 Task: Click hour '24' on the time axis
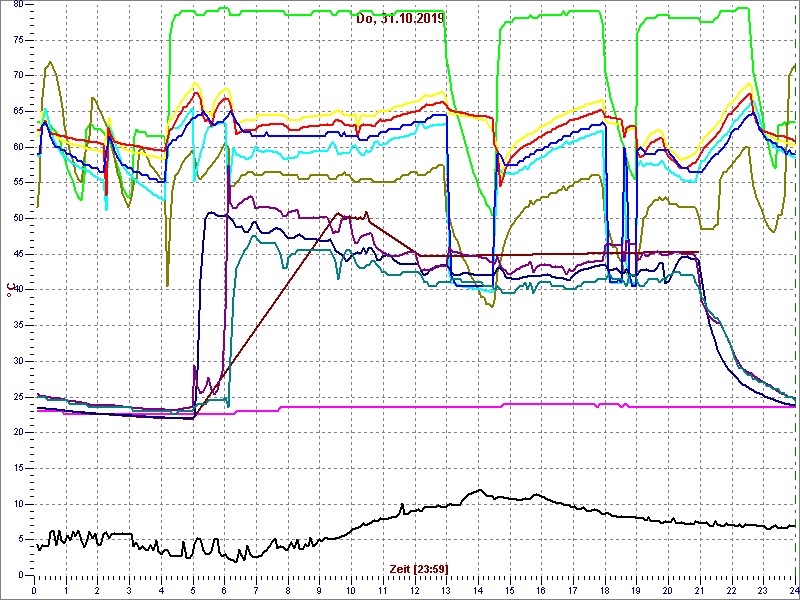(x=794, y=590)
